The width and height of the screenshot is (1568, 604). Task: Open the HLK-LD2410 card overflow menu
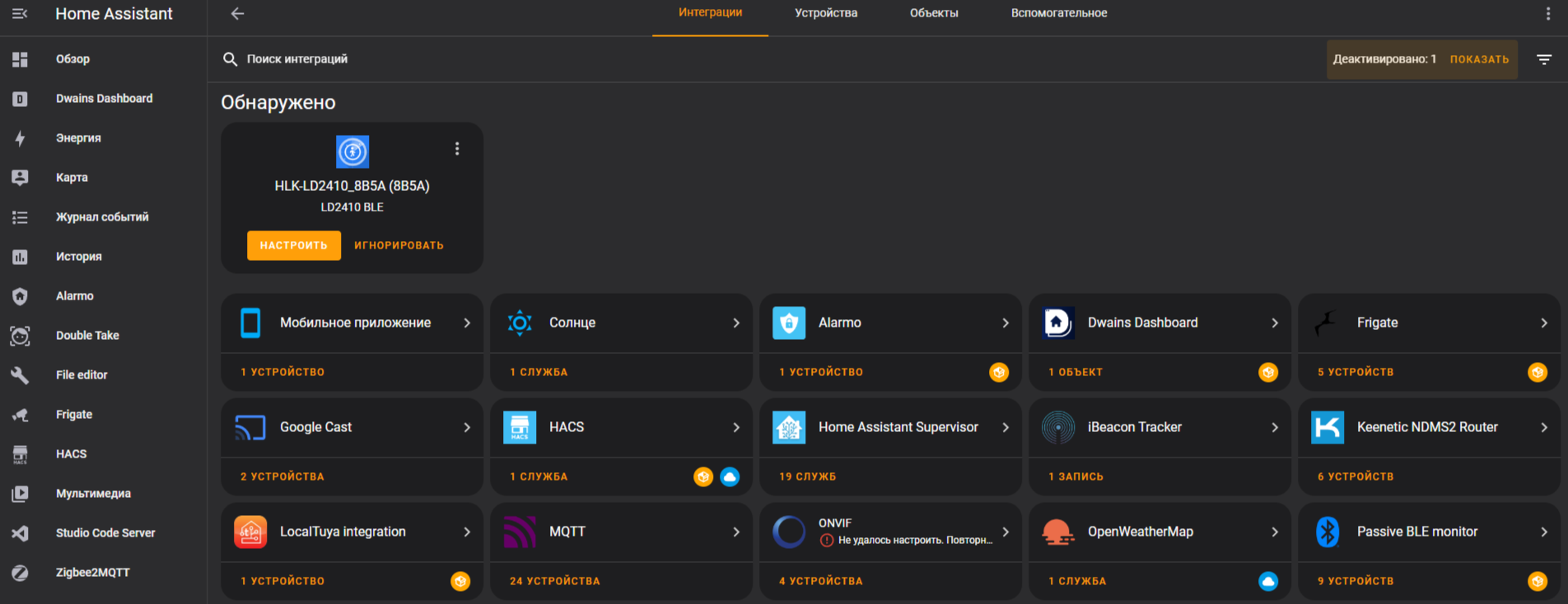point(457,149)
